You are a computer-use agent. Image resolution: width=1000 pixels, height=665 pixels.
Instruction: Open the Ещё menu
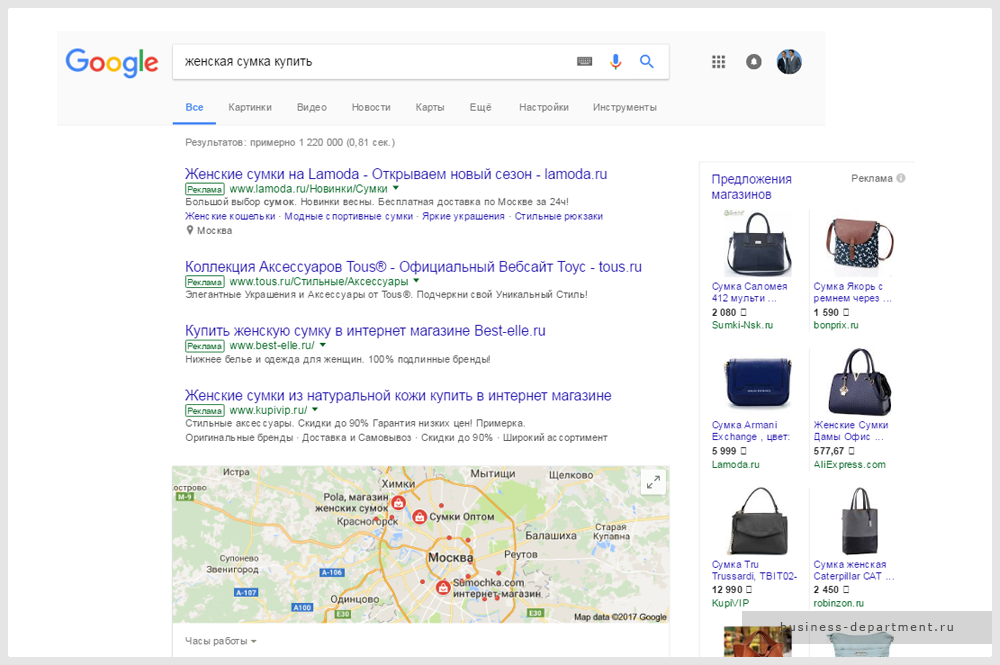[481, 107]
